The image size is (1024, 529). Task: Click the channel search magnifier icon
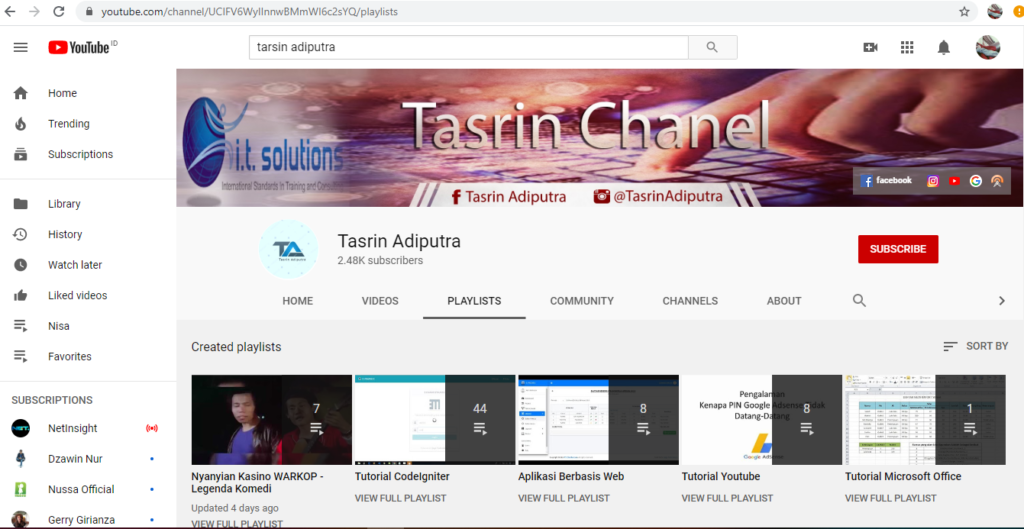859,300
